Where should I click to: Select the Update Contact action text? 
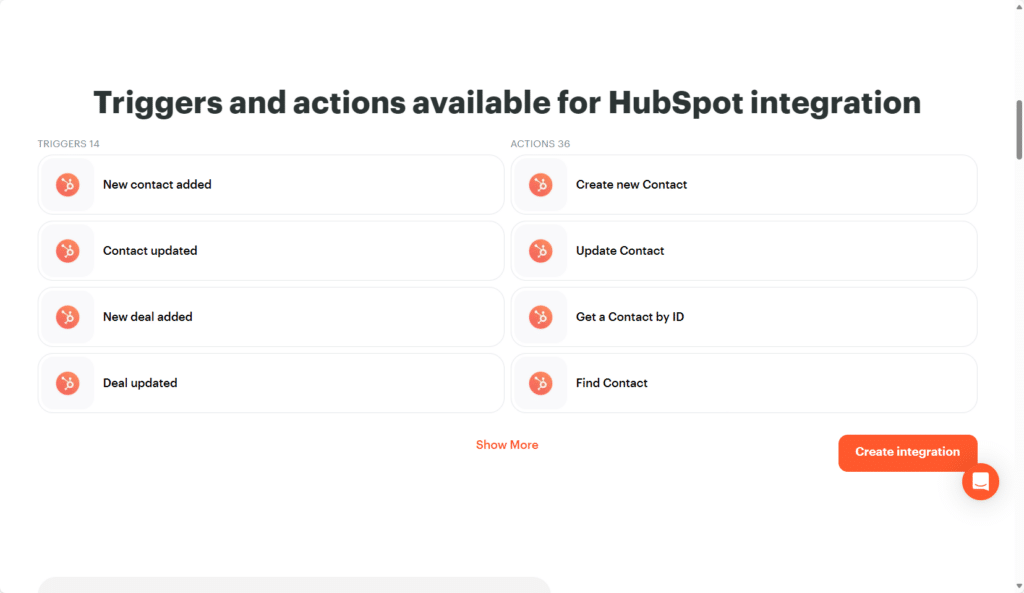point(620,251)
